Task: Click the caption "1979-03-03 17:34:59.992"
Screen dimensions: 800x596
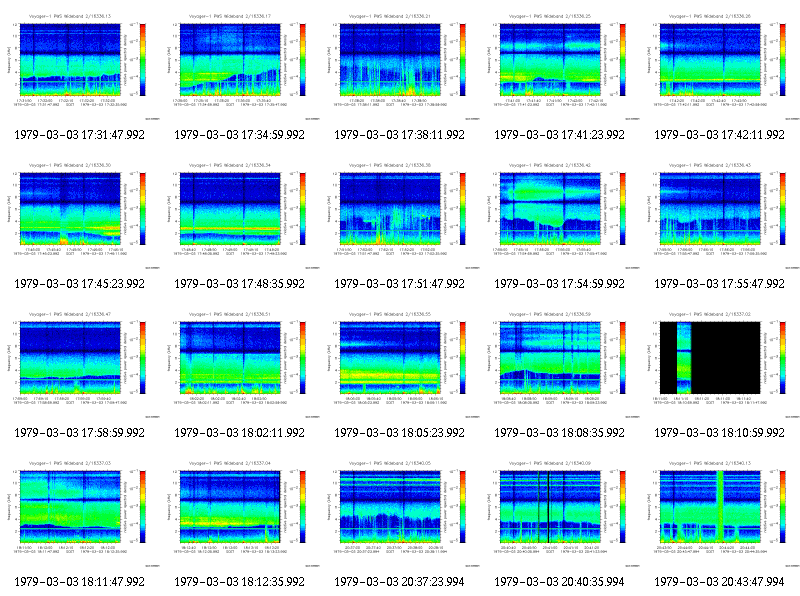Action: (239, 135)
